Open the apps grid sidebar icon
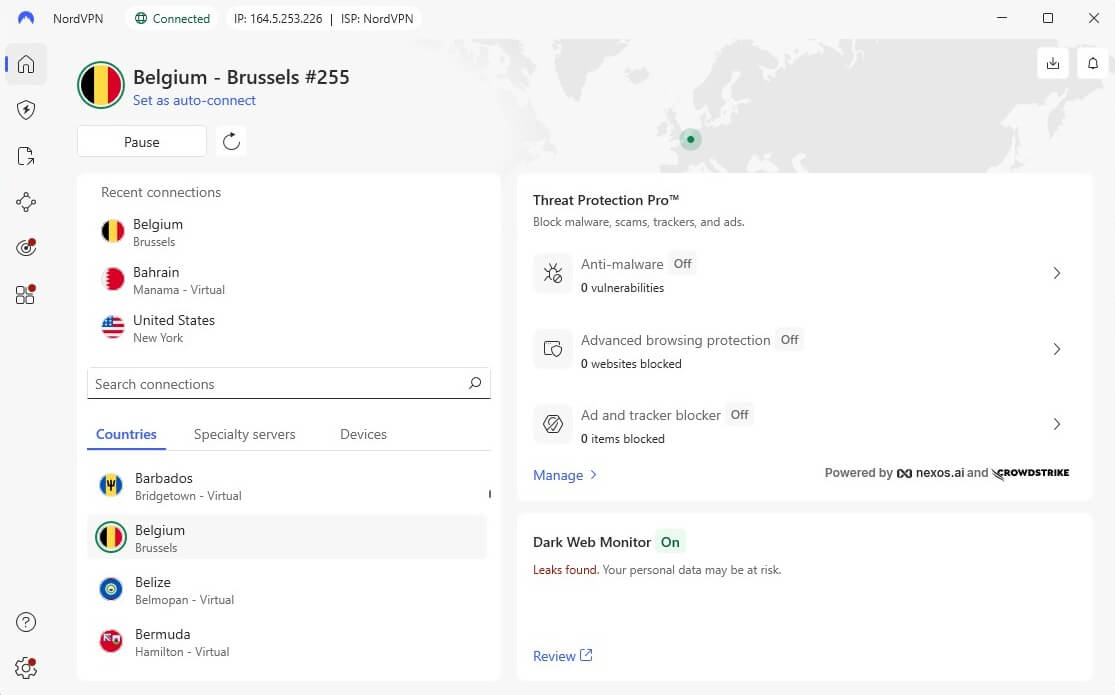 26,294
